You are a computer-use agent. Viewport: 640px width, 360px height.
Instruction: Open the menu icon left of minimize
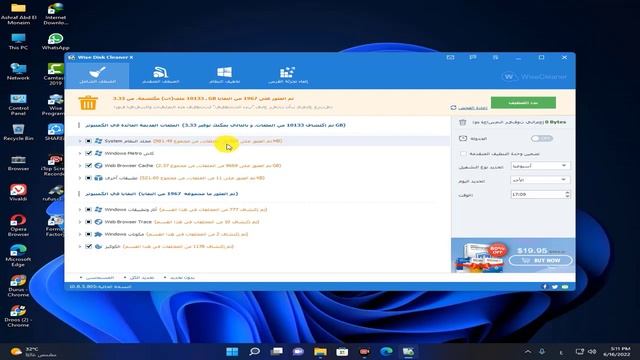pos(495,58)
